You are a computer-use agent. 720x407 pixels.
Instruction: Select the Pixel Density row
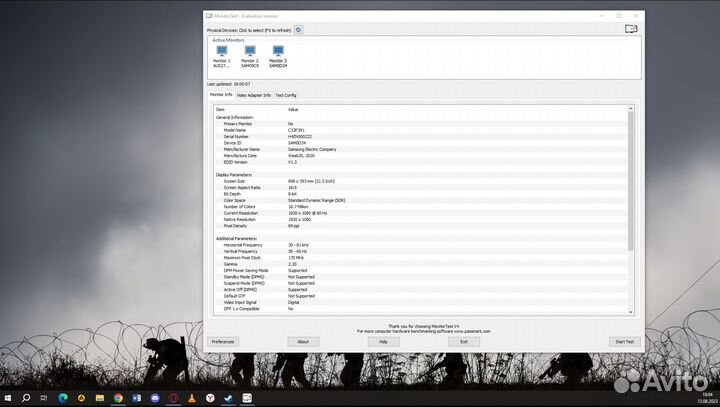(x=421, y=226)
